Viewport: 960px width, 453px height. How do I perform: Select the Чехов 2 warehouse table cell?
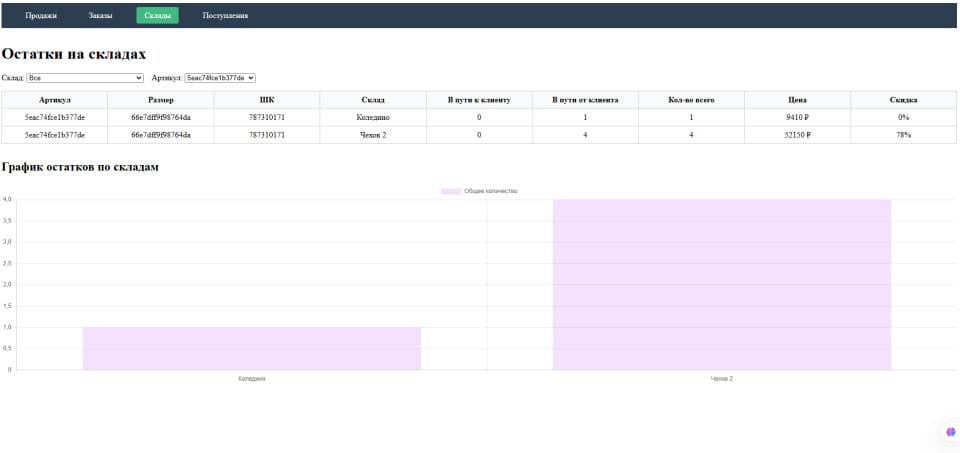(373, 135)
